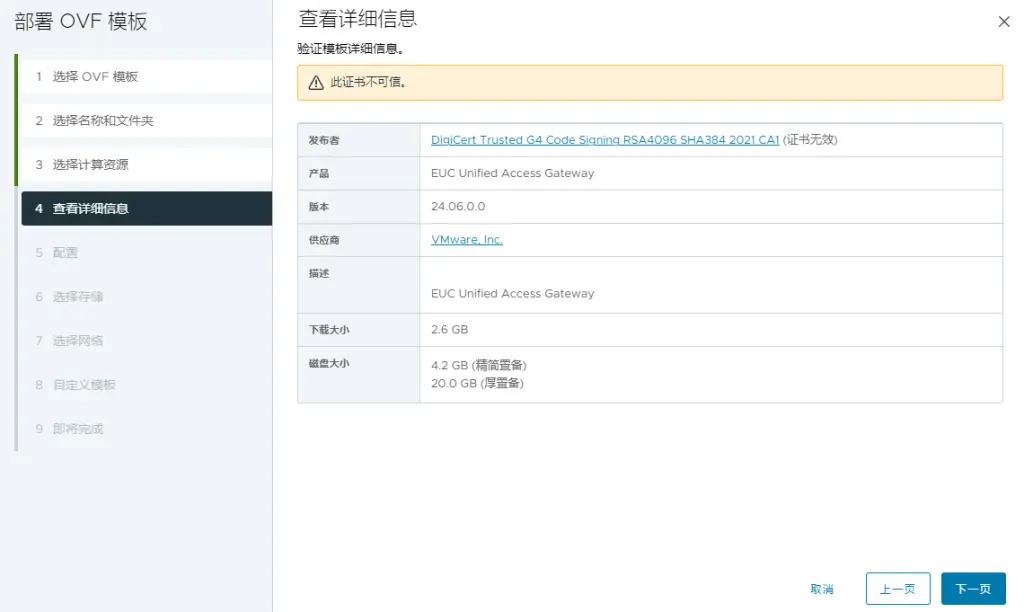Screen dimensions: 1024x612
Task: Click disabled step 7 选择网络
Action: (77, 341)
